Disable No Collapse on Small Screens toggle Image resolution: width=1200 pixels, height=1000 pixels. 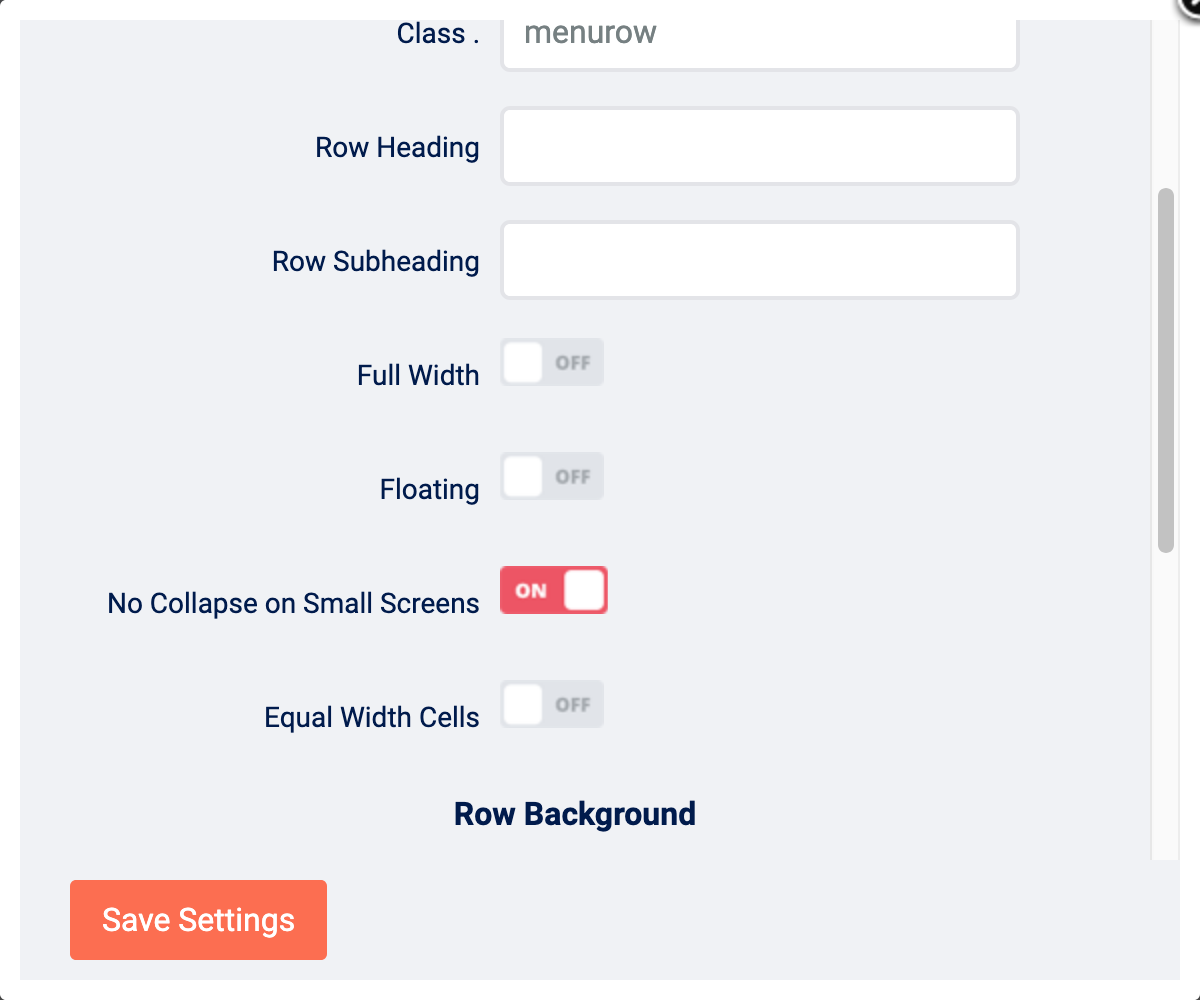(x=553, y=590)
